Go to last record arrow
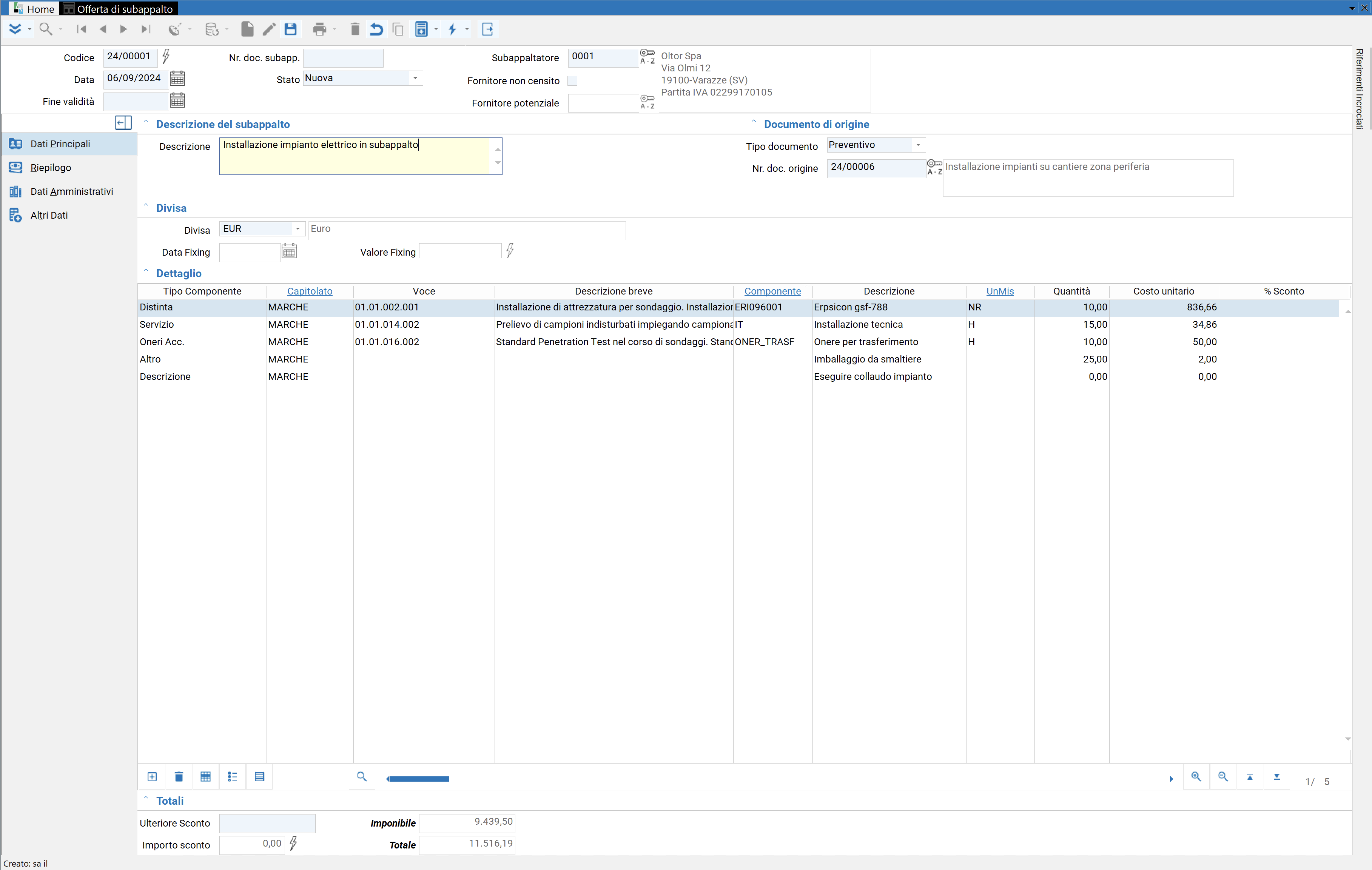1372x870 pixels. point(146,29)
